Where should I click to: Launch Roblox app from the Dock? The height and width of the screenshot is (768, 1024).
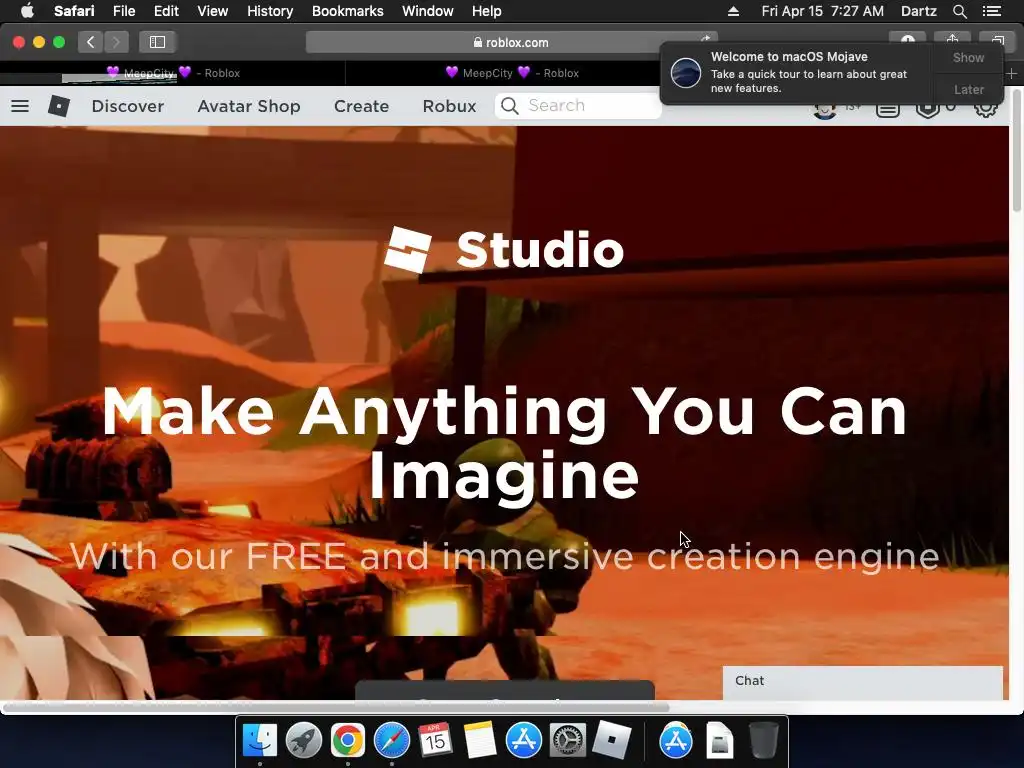(611, 740)
